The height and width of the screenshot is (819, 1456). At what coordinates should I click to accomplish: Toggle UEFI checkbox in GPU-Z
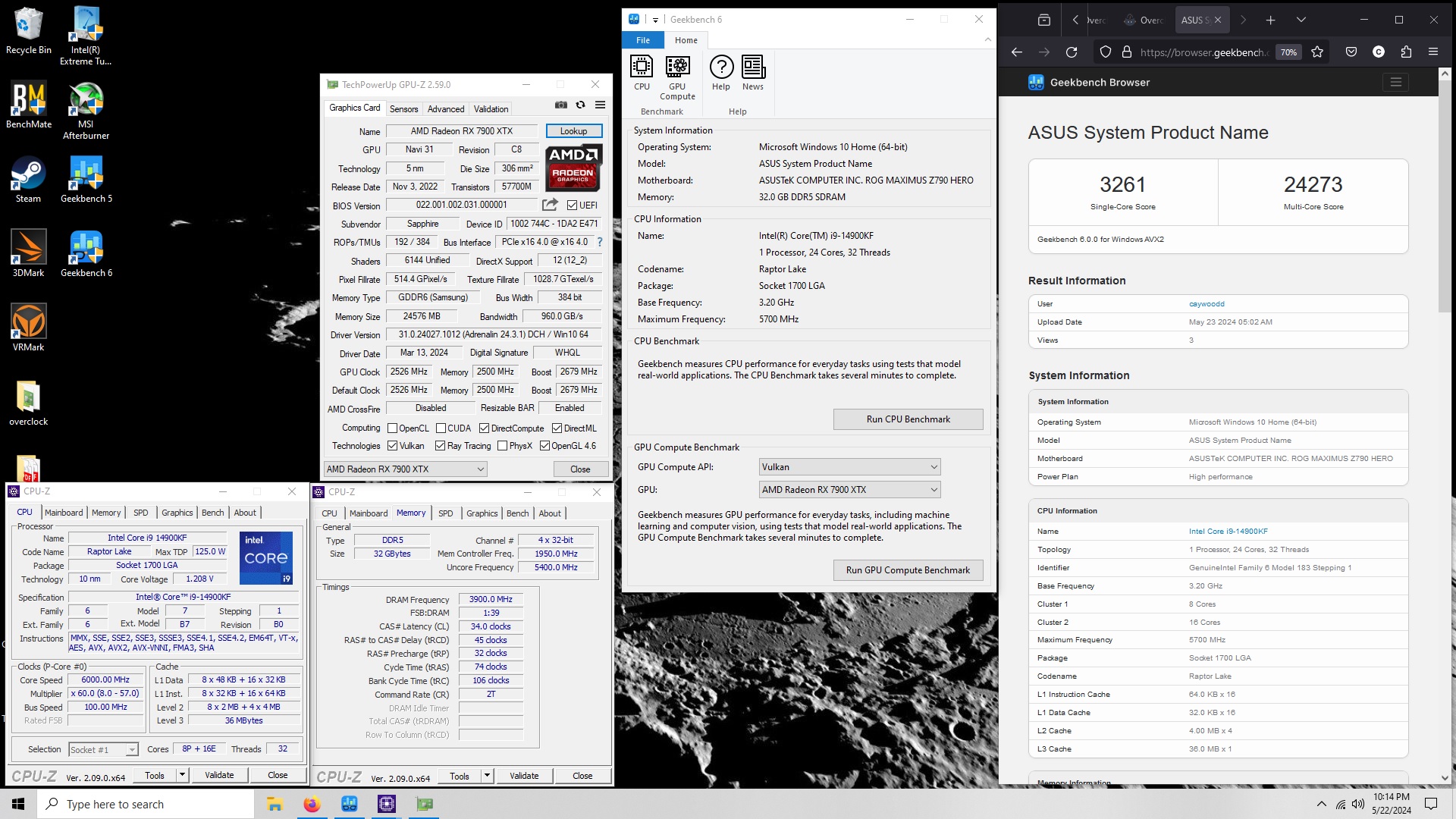pos(573,205)
